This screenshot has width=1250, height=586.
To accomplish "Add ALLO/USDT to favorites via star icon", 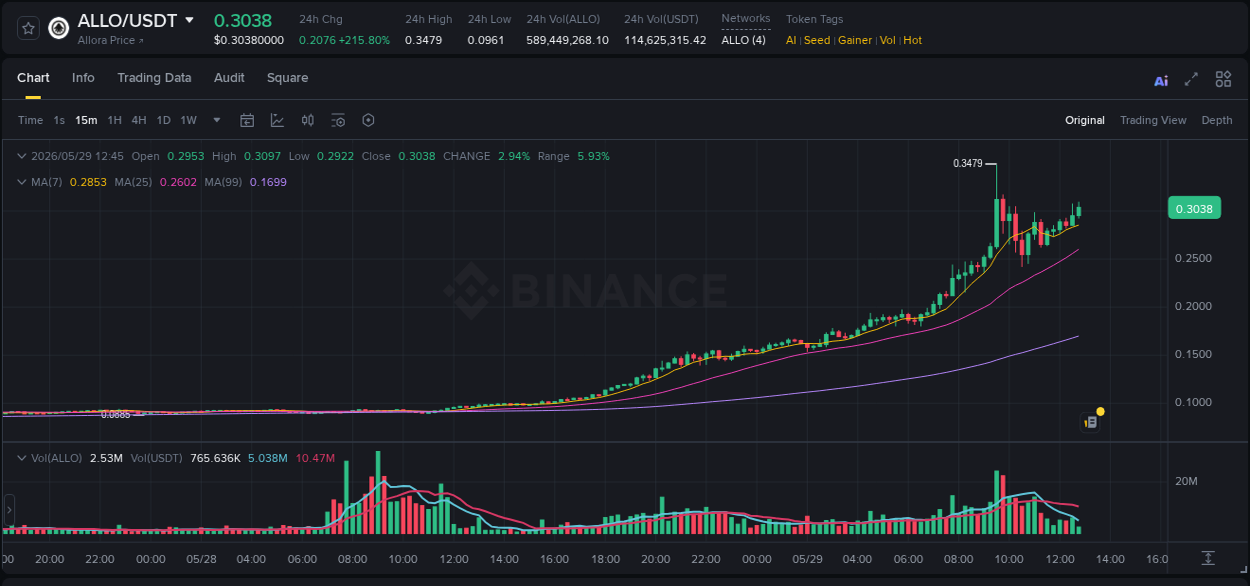I will point(28,28).
